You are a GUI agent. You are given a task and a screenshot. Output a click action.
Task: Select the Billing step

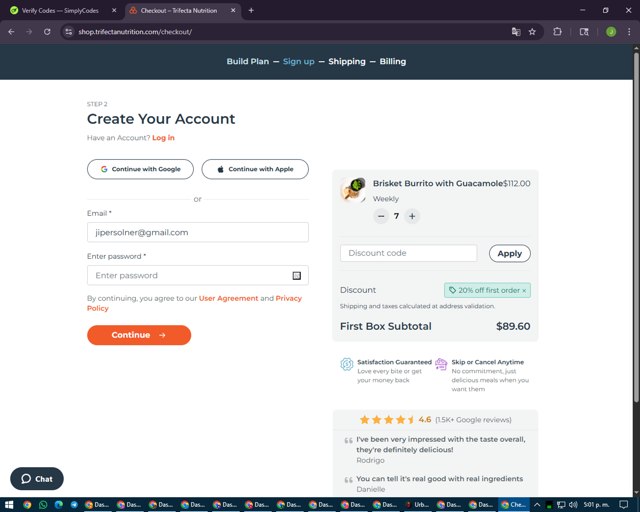tap(393, 61)
